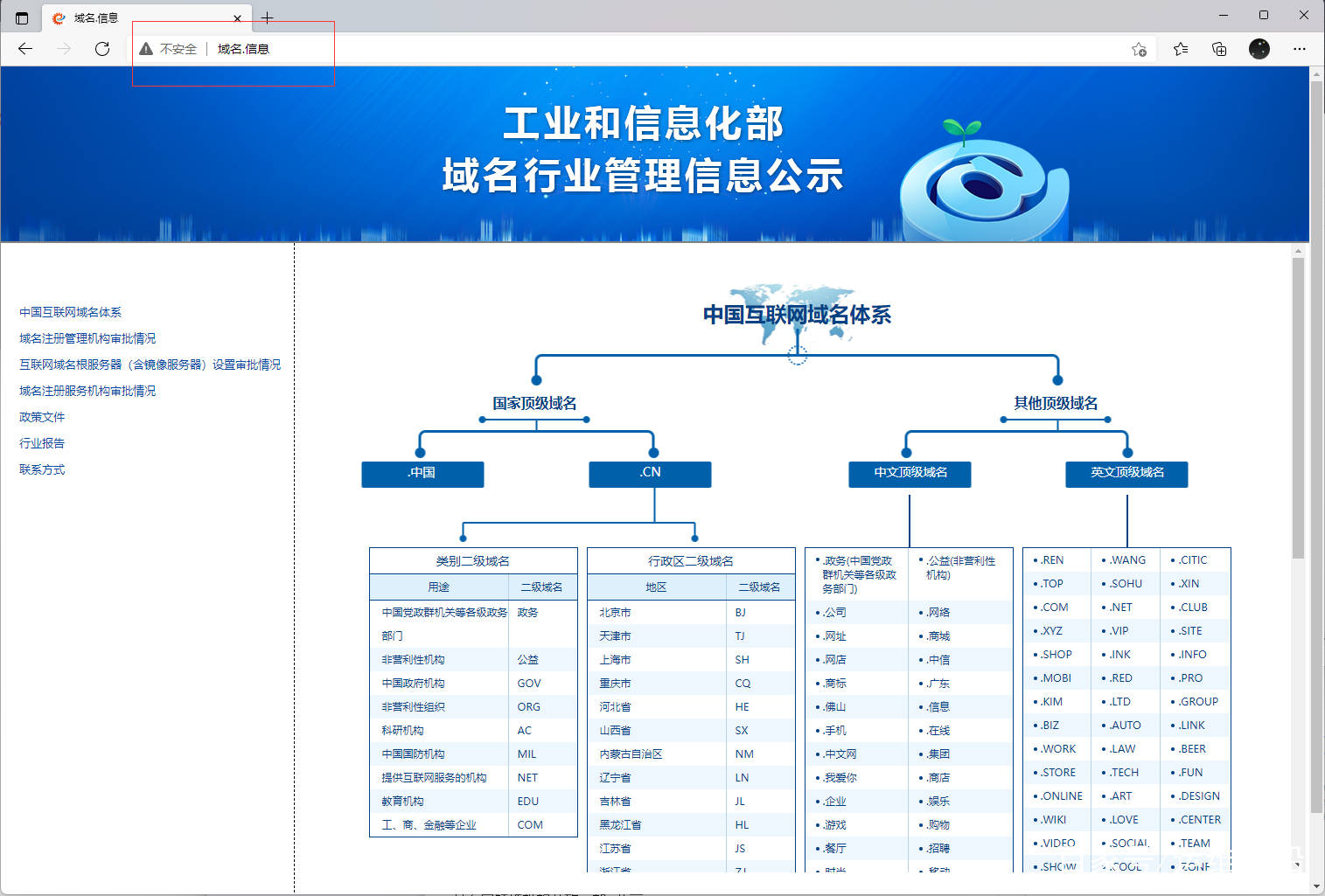
Task: Open the browser profile avatar
Action: (1259, 49)
